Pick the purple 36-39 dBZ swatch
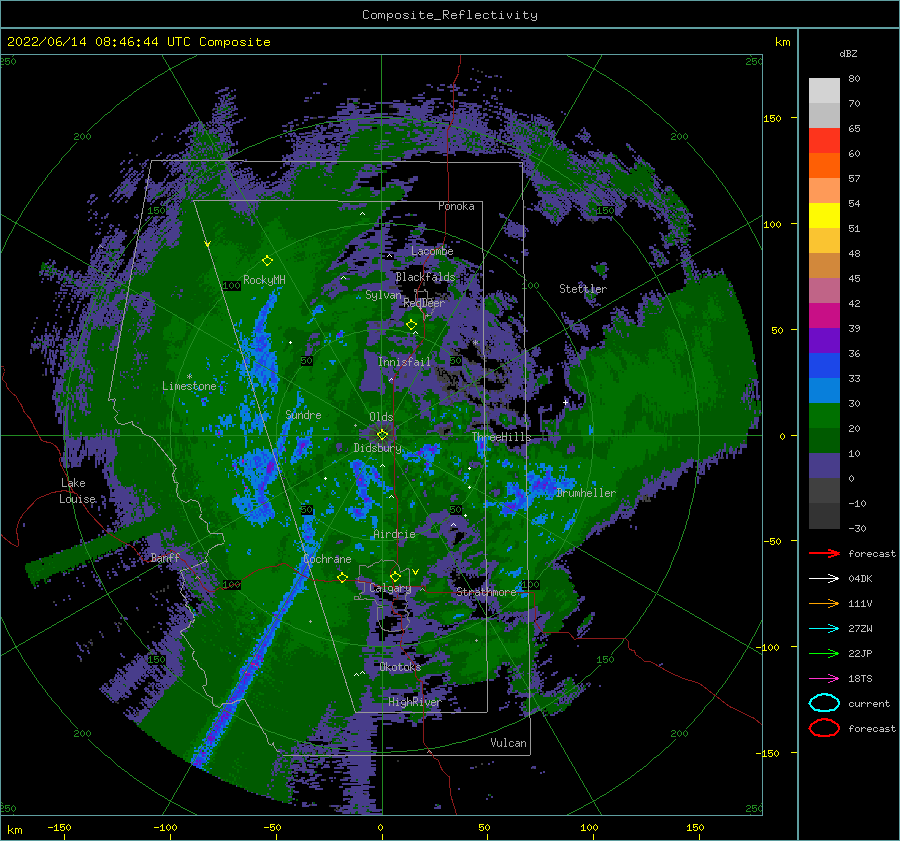The height and width of the screenshot is (841, 900). pos(824,340)
